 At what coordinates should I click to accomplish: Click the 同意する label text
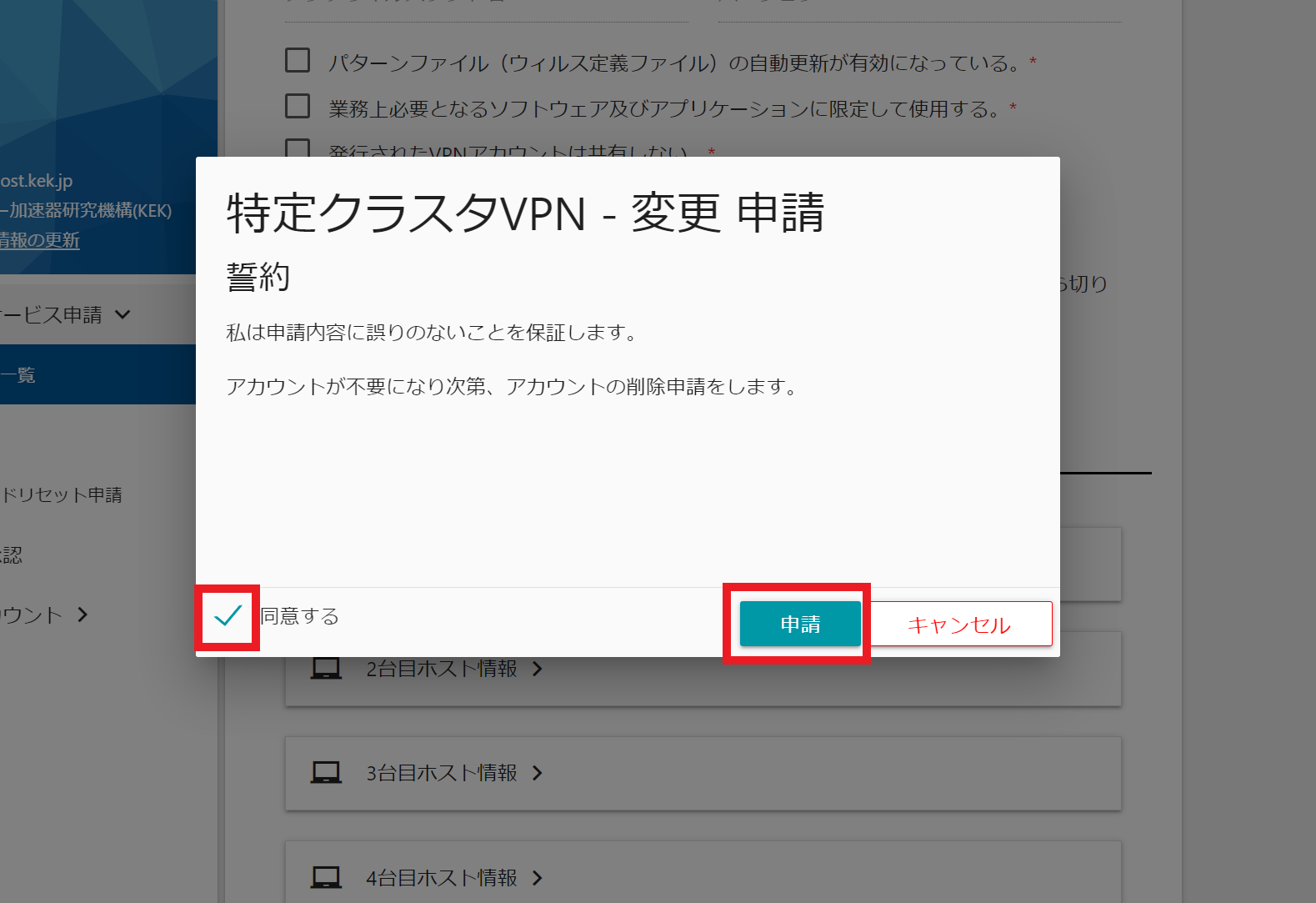(x=300, y=616)
